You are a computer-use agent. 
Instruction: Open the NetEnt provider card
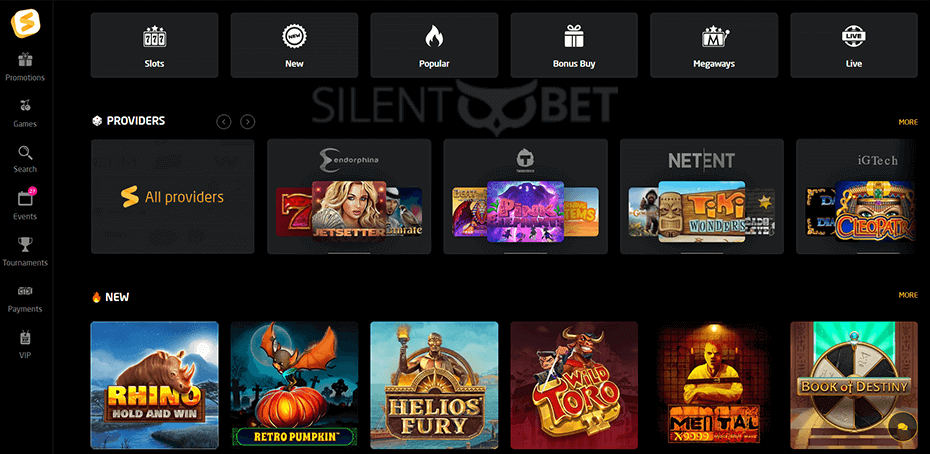pyautogui.click(x=702, y=196)
